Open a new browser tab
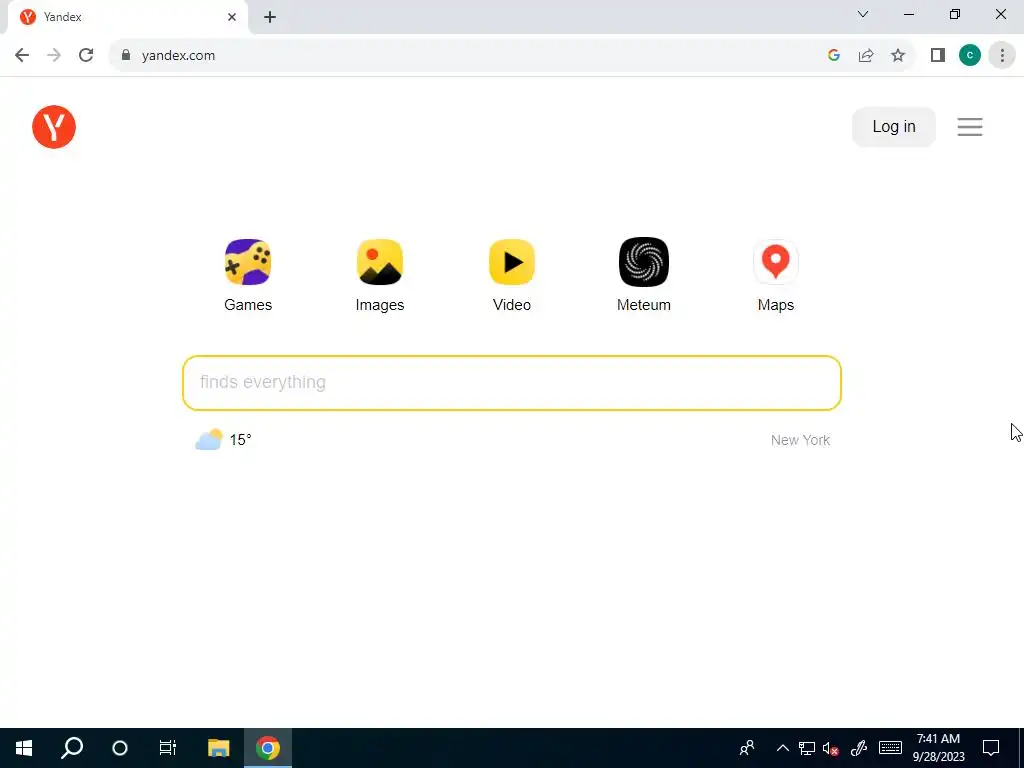The image size is (1024, 768). click(x=270, y=17)
